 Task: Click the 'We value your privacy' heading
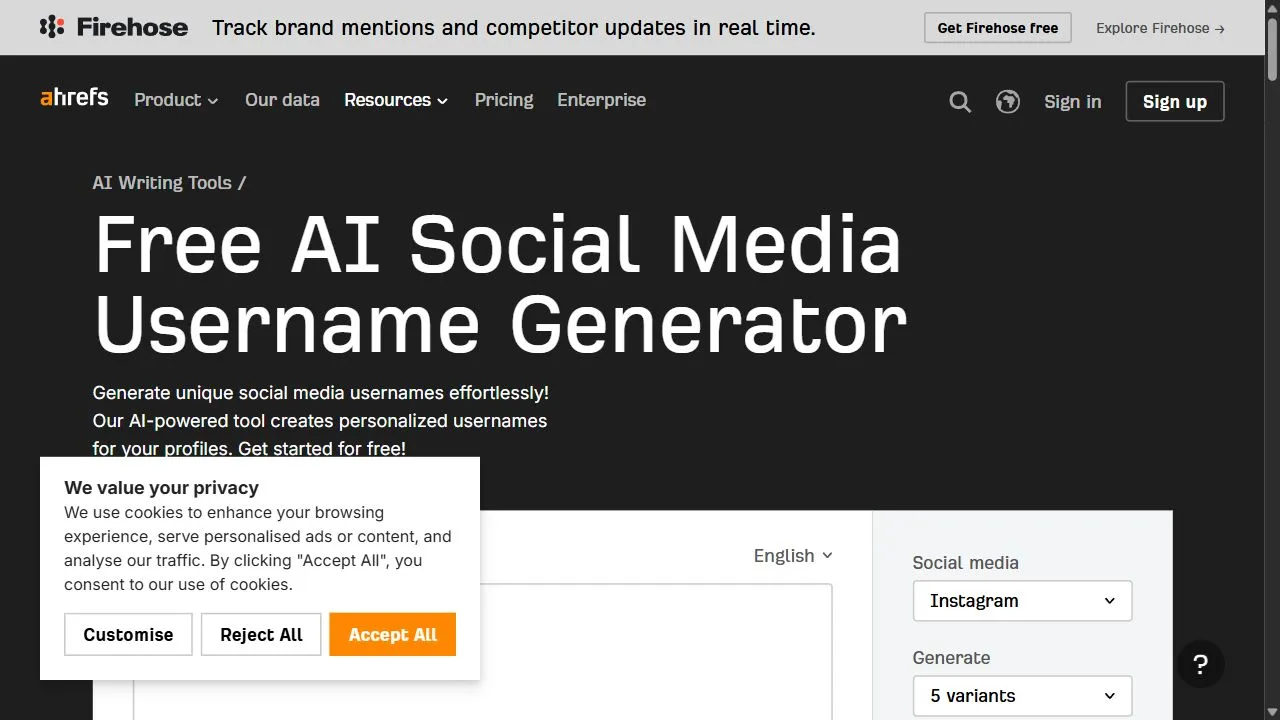tap(162, 488)
